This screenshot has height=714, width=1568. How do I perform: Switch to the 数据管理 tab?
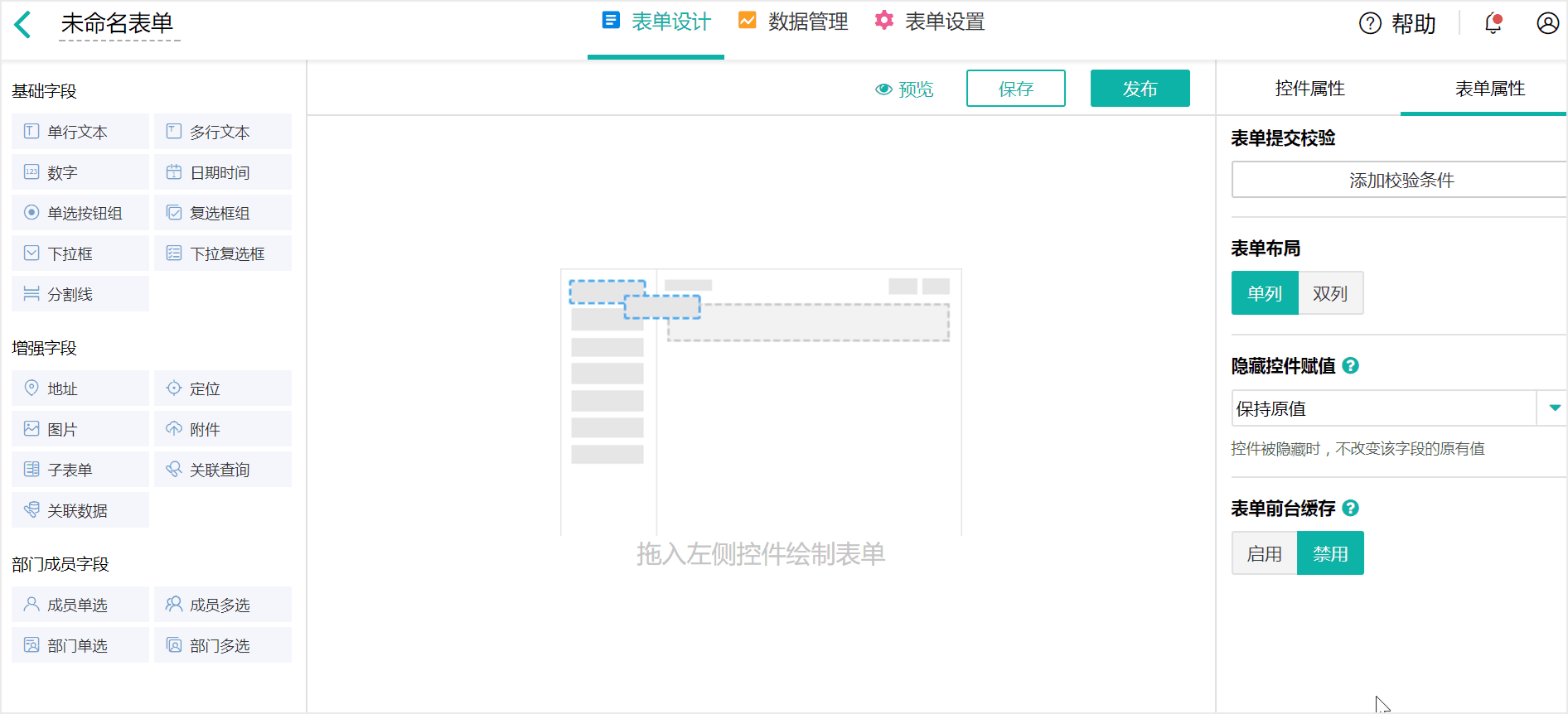[793, 22]
